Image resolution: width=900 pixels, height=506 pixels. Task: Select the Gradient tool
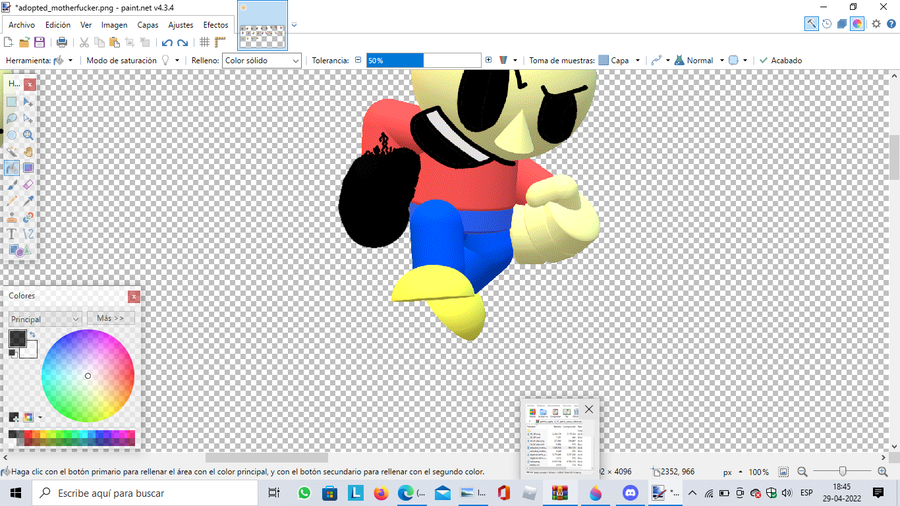[28, 168]
